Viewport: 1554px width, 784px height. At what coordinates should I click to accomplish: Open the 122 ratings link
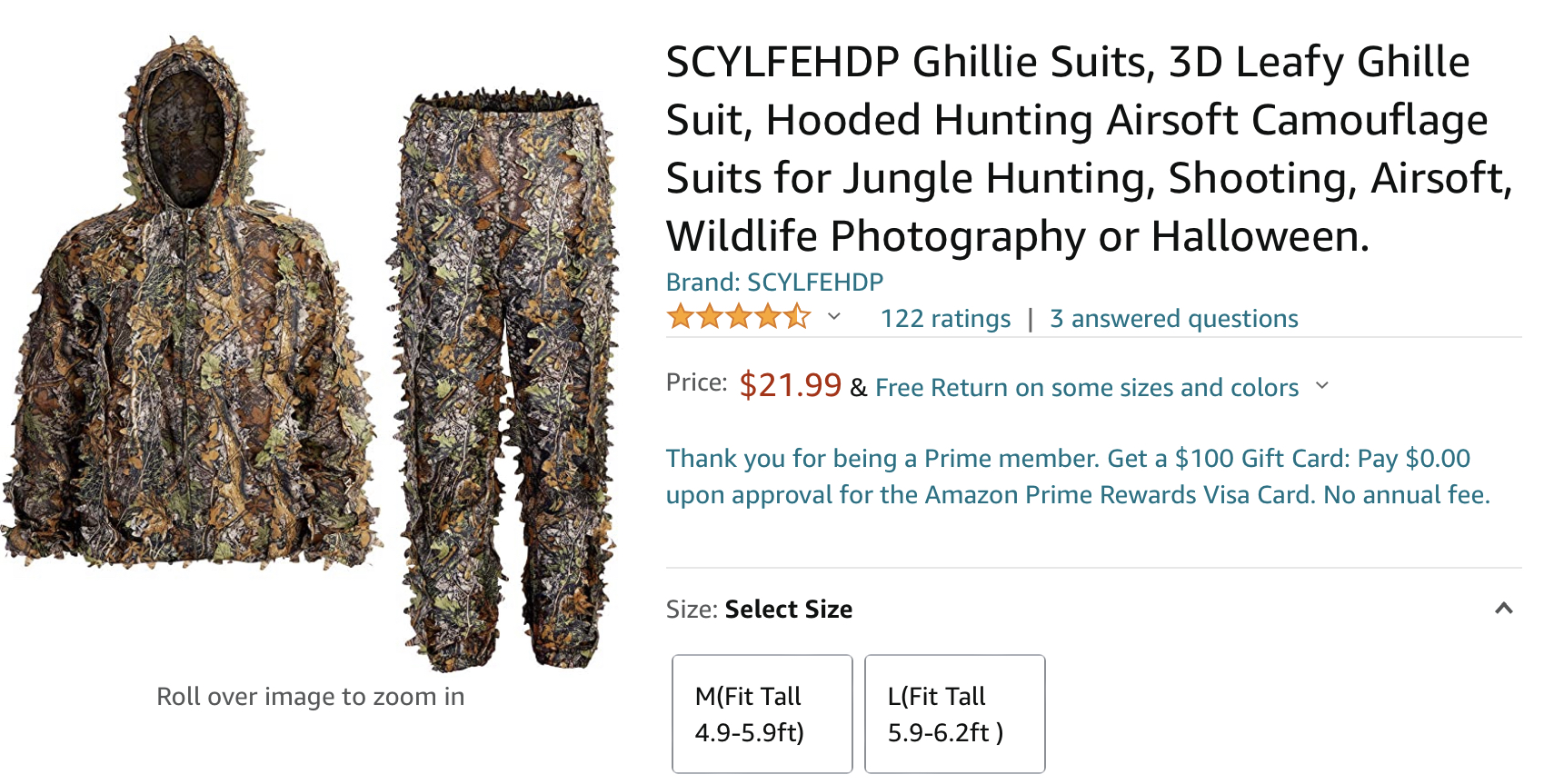coord(945,319)
